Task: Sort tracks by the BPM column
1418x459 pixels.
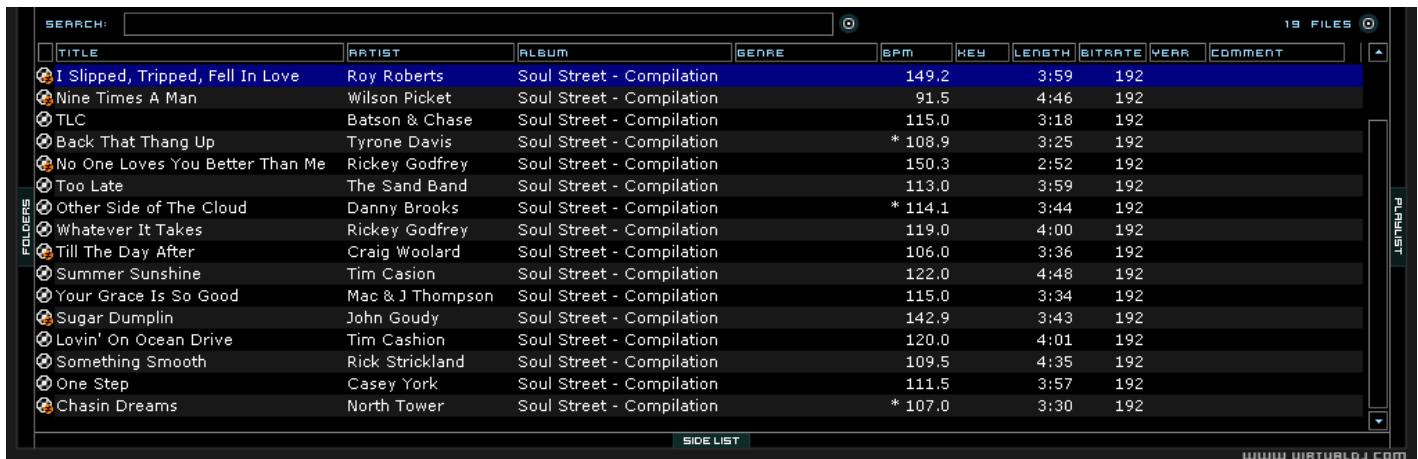Action: tap(916, 51)
